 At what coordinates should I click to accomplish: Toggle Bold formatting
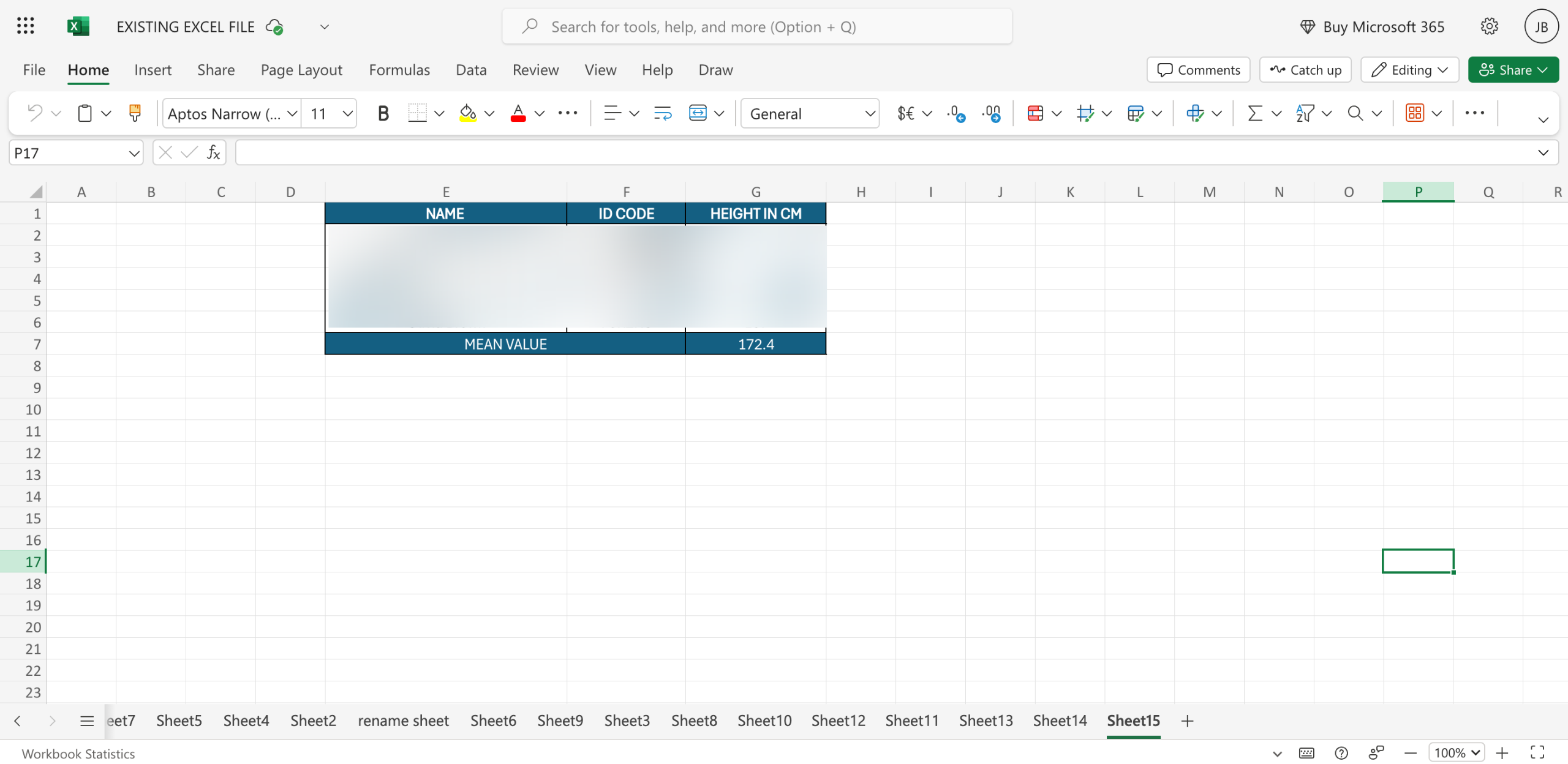(383, 113)
